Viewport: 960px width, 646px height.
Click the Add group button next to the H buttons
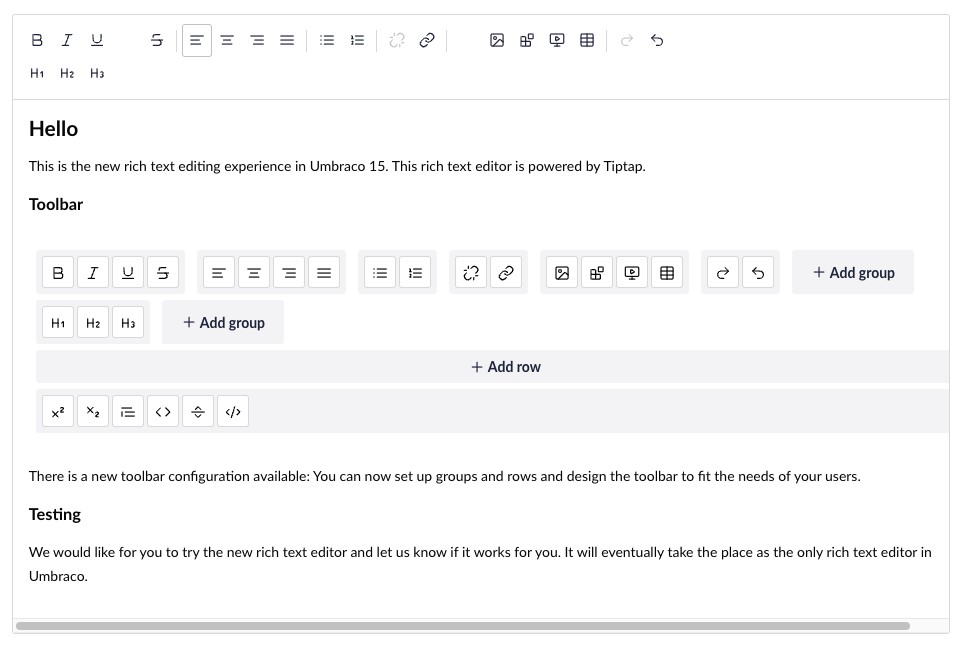(x=223, y=322)
